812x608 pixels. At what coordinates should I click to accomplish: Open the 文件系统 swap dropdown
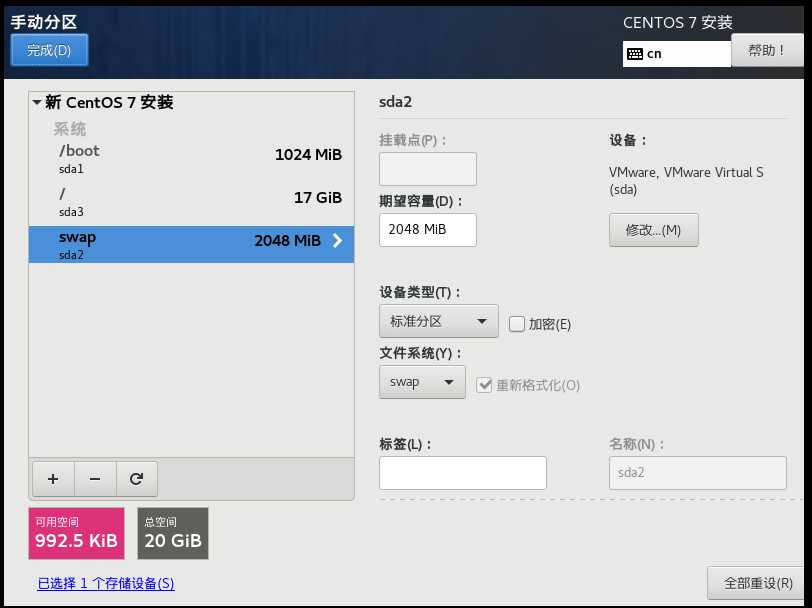(422, 381)
